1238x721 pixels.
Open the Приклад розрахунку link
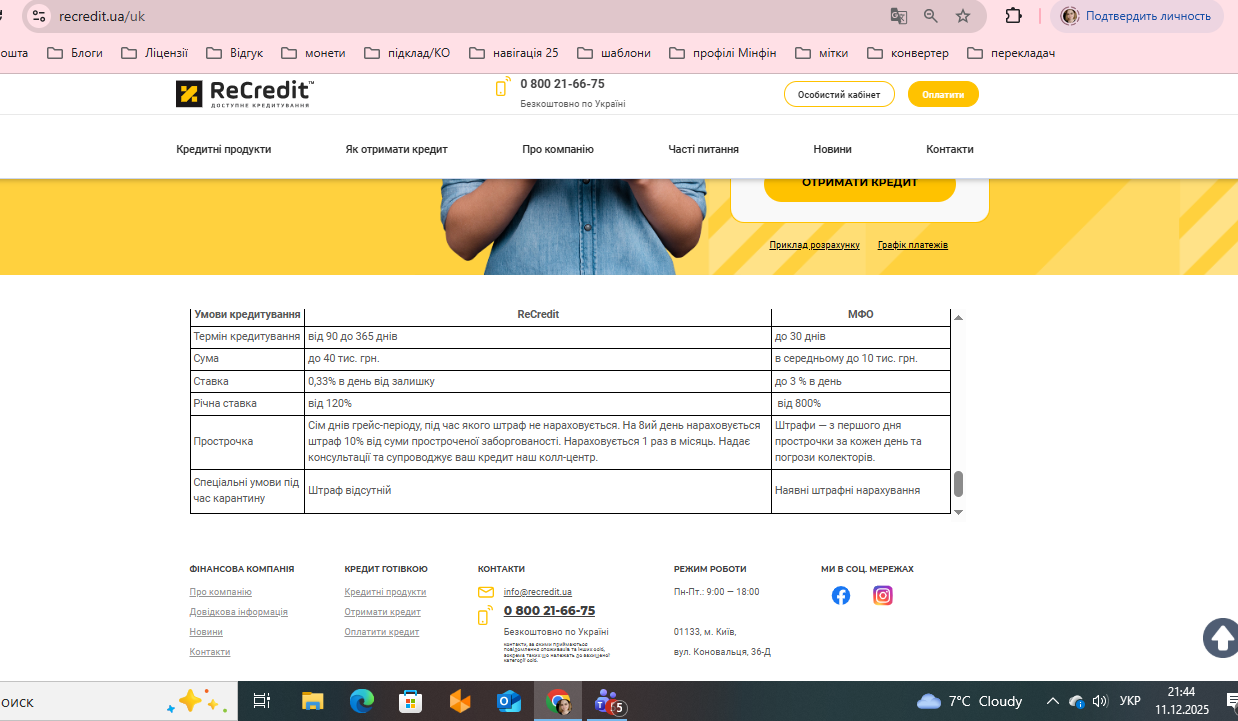click(814, 245)
